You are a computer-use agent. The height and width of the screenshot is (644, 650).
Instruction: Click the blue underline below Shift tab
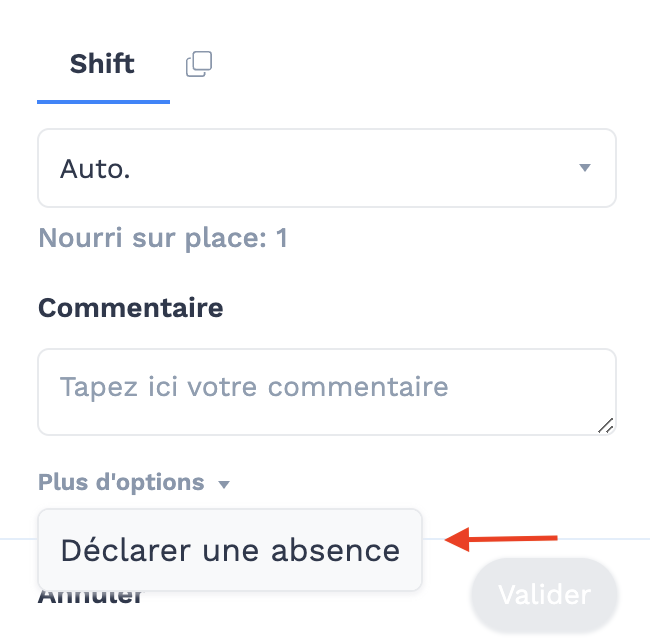click(x=103, y=102)
